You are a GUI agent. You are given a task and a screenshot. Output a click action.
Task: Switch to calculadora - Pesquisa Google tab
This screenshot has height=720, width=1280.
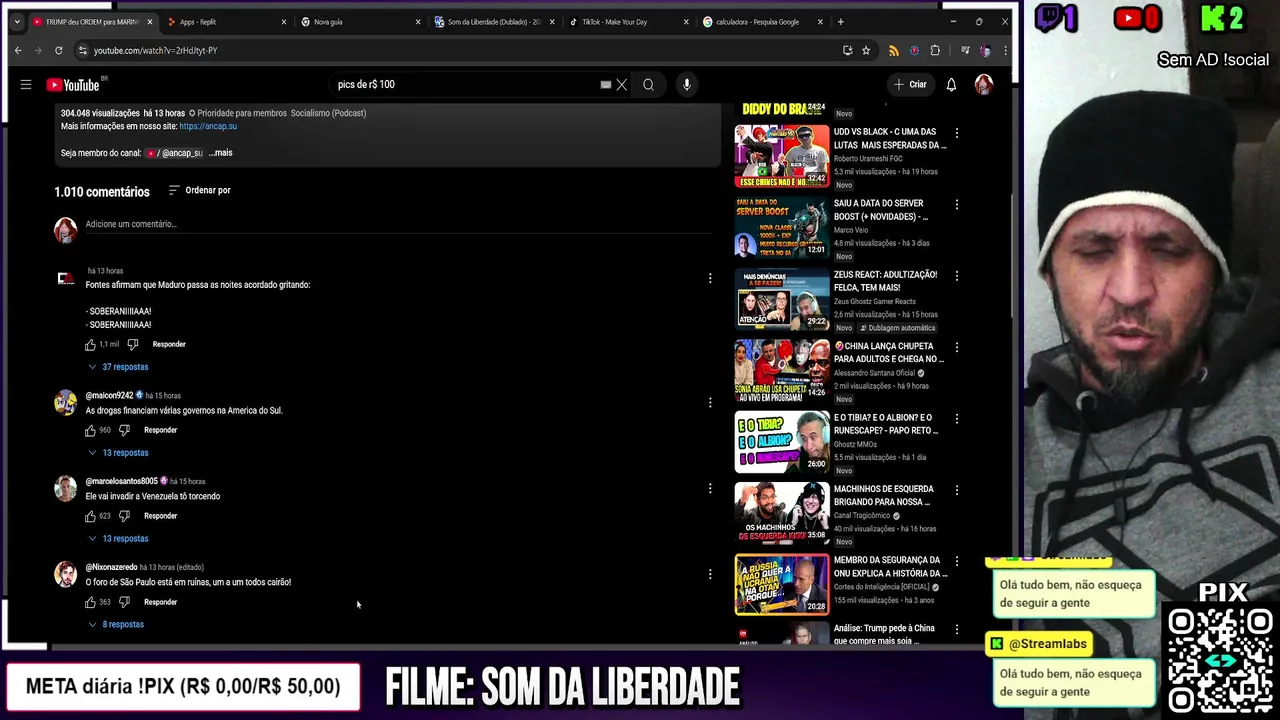(762, 21)
